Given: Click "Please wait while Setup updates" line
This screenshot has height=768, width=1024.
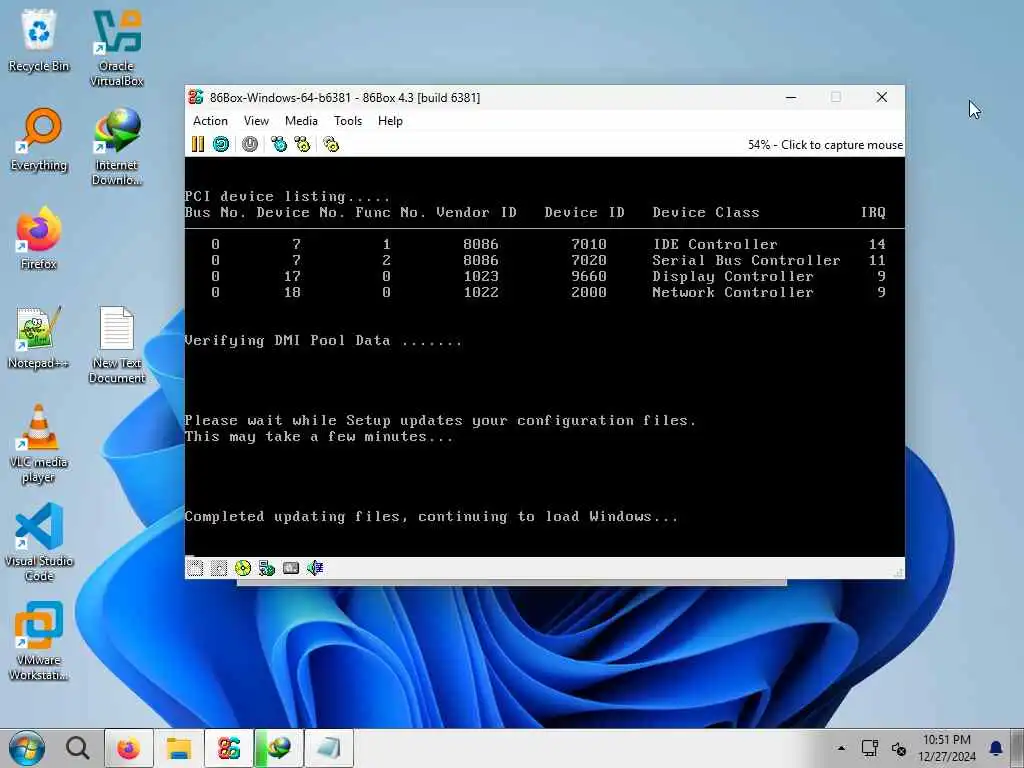Looking at the screenshot, I should [440, 421].
